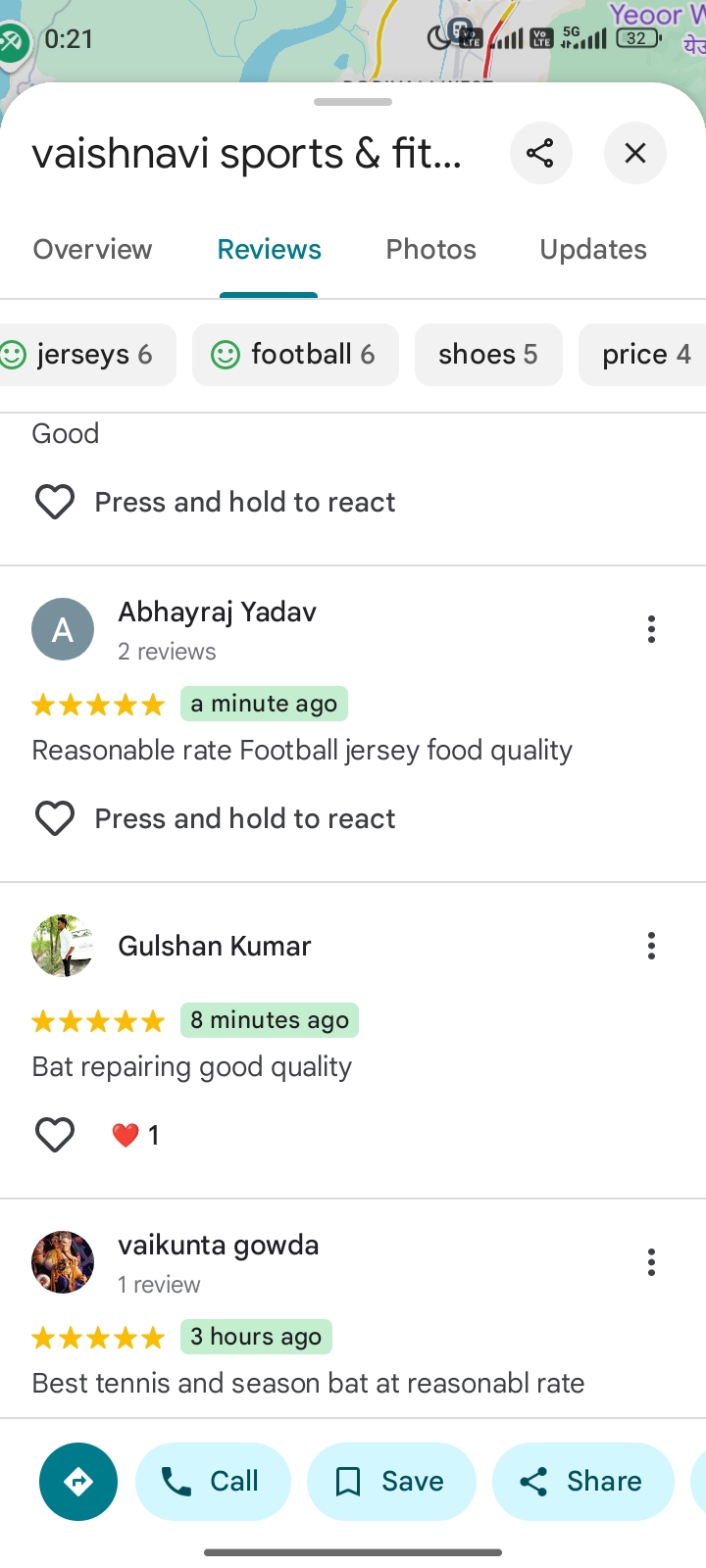
Task: Open more options for Abhayraj Yadav's review
Action: click(x=651, y=629)
